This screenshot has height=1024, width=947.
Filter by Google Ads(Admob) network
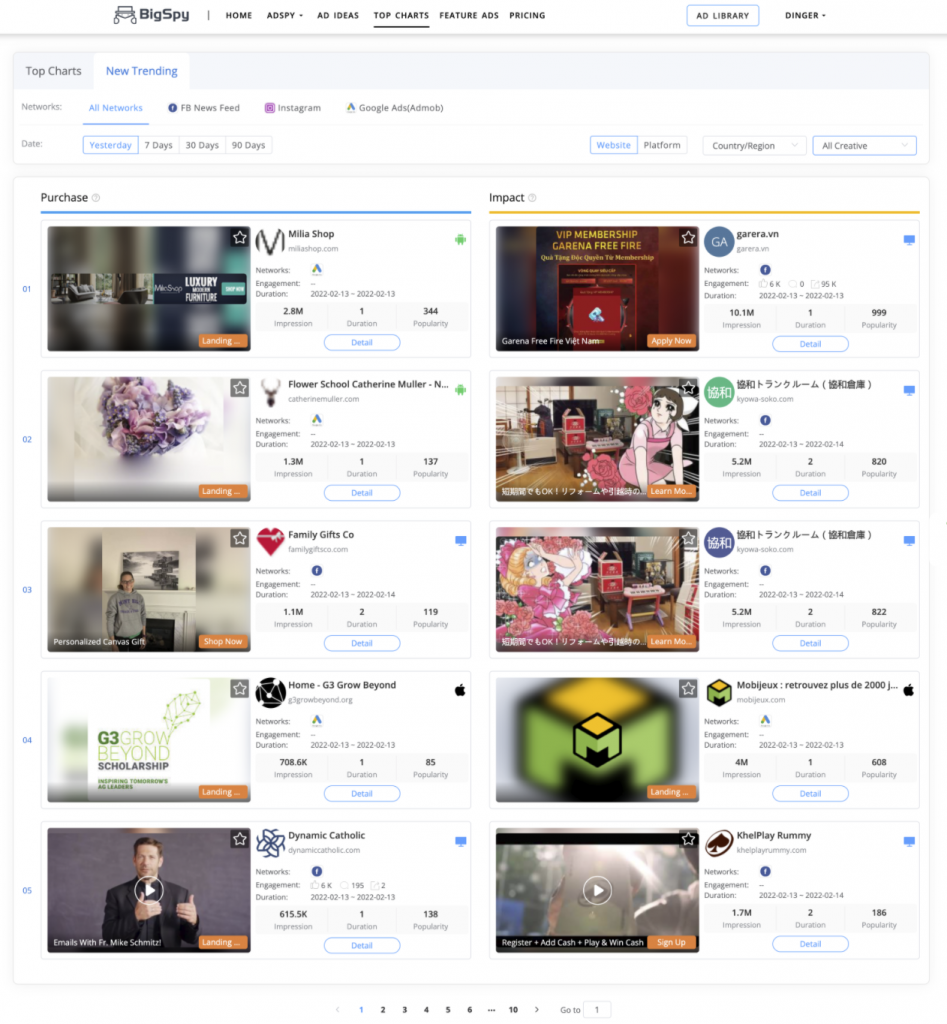pos(394,108)
